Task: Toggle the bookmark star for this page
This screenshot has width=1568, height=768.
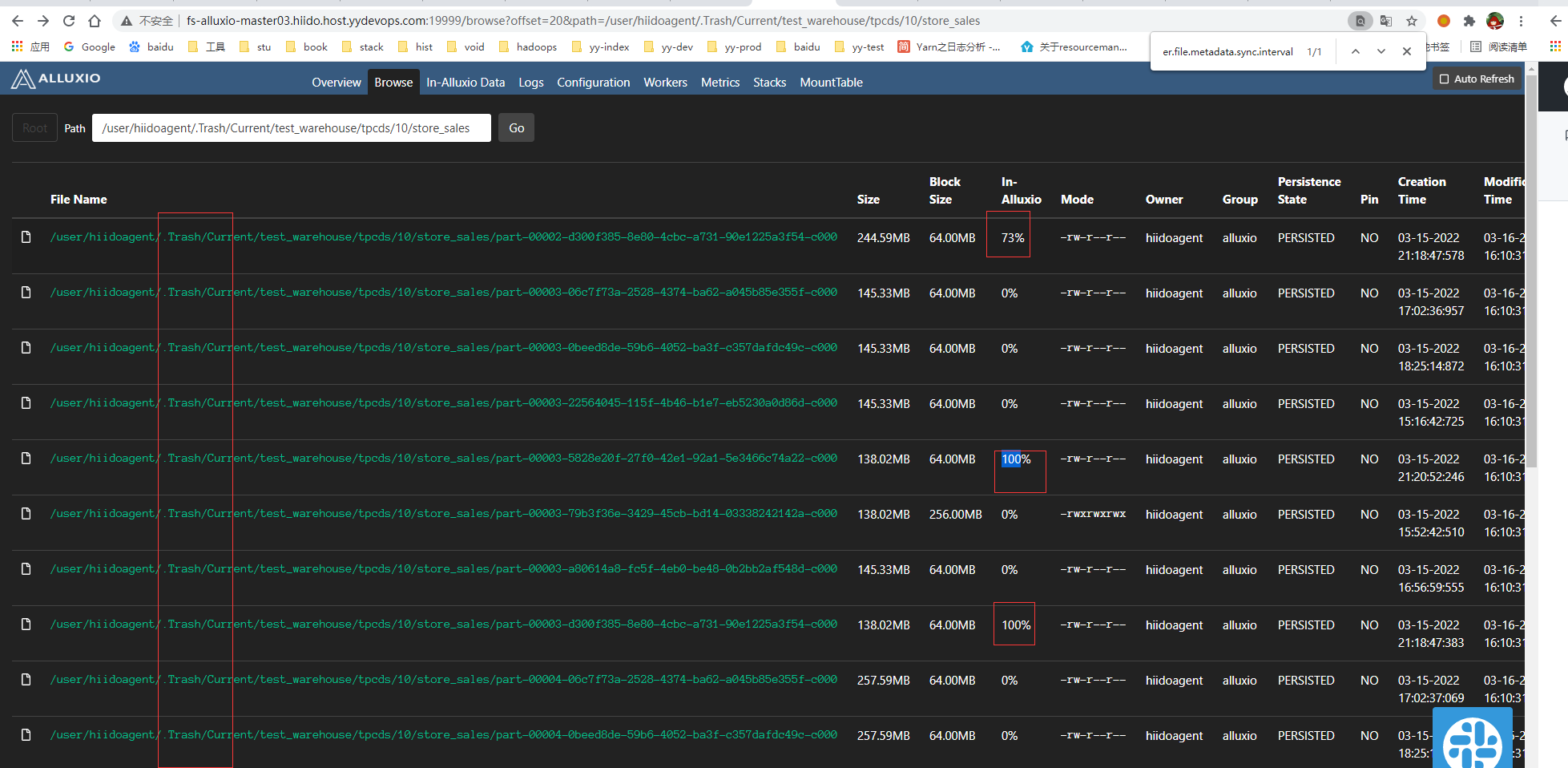Action: tap(1411, 21)
